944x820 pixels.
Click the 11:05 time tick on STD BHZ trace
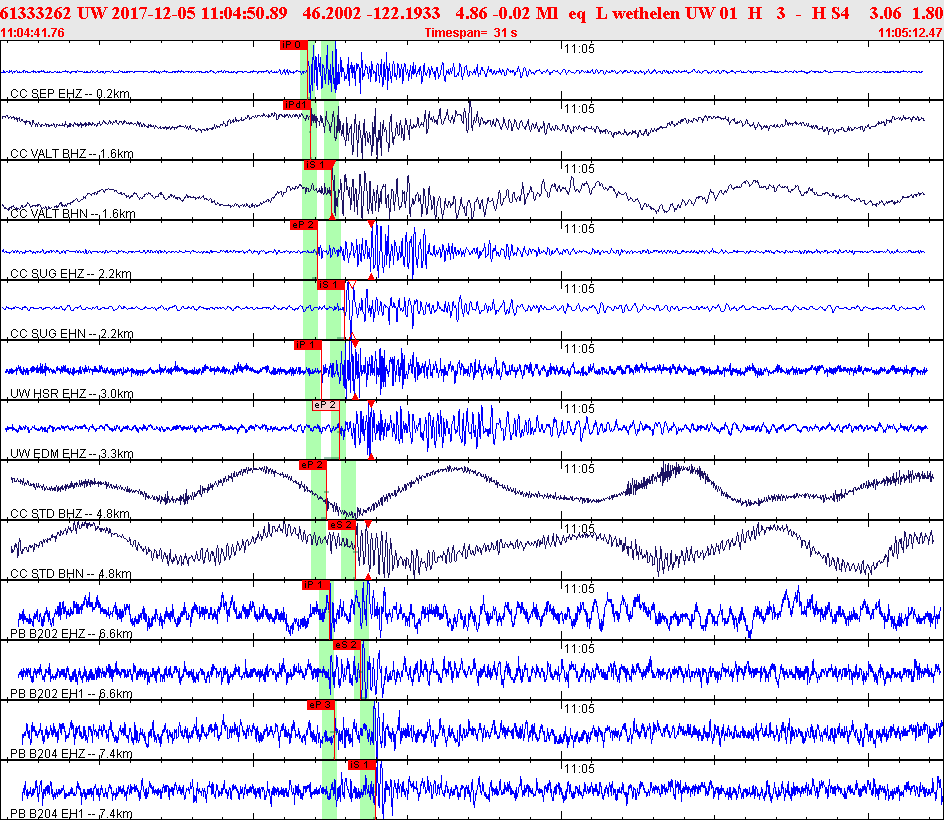[x=579, y=468]
